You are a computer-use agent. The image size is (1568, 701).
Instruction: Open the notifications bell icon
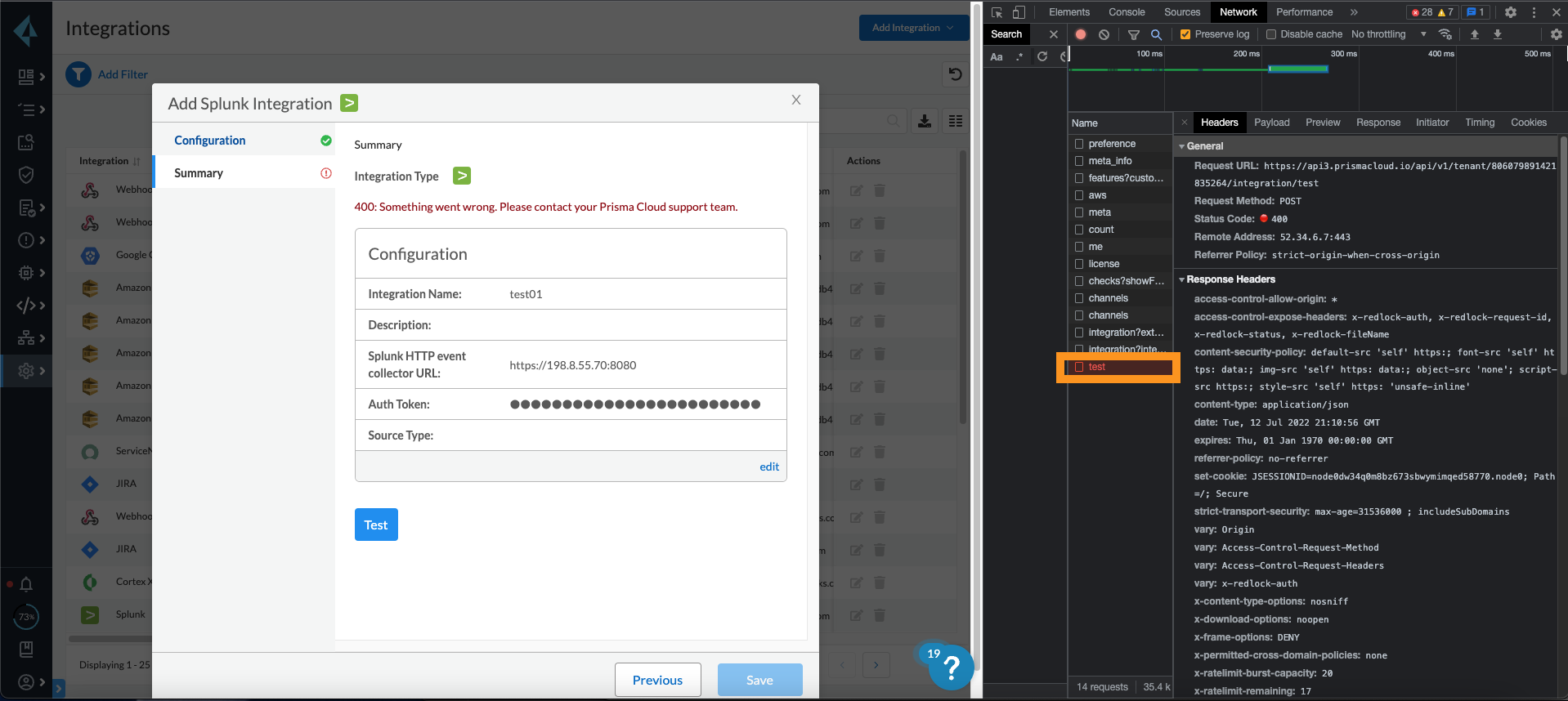(x=26, y=584)
